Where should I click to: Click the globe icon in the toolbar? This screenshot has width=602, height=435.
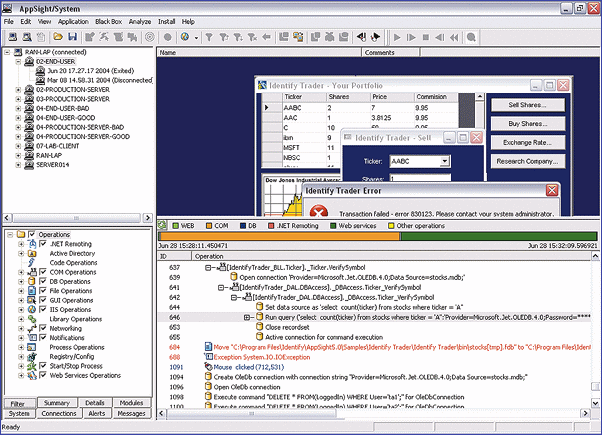click(x=185, y=37)
